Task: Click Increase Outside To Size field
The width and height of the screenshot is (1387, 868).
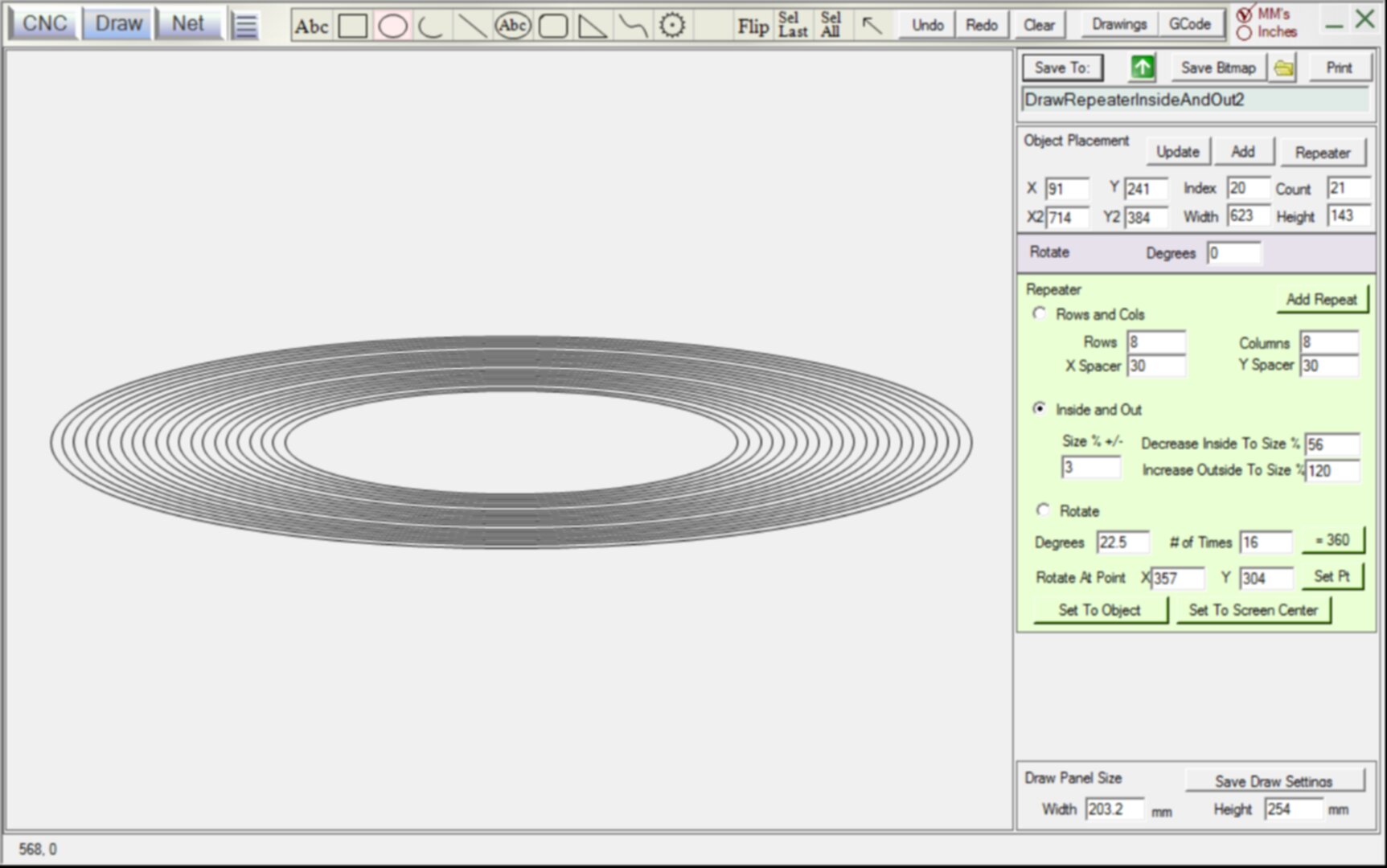Action: point(1332,470)
